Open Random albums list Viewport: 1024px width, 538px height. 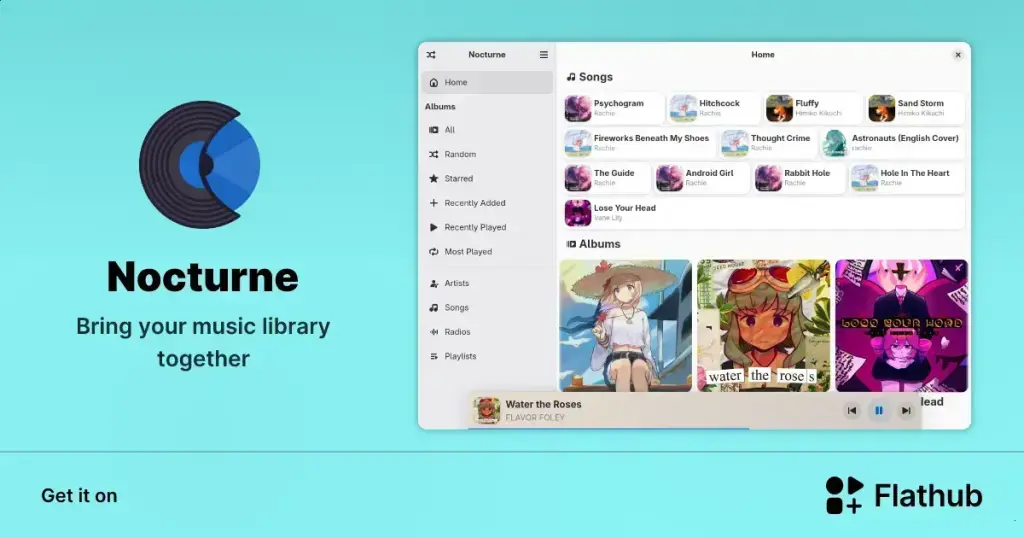487,154
